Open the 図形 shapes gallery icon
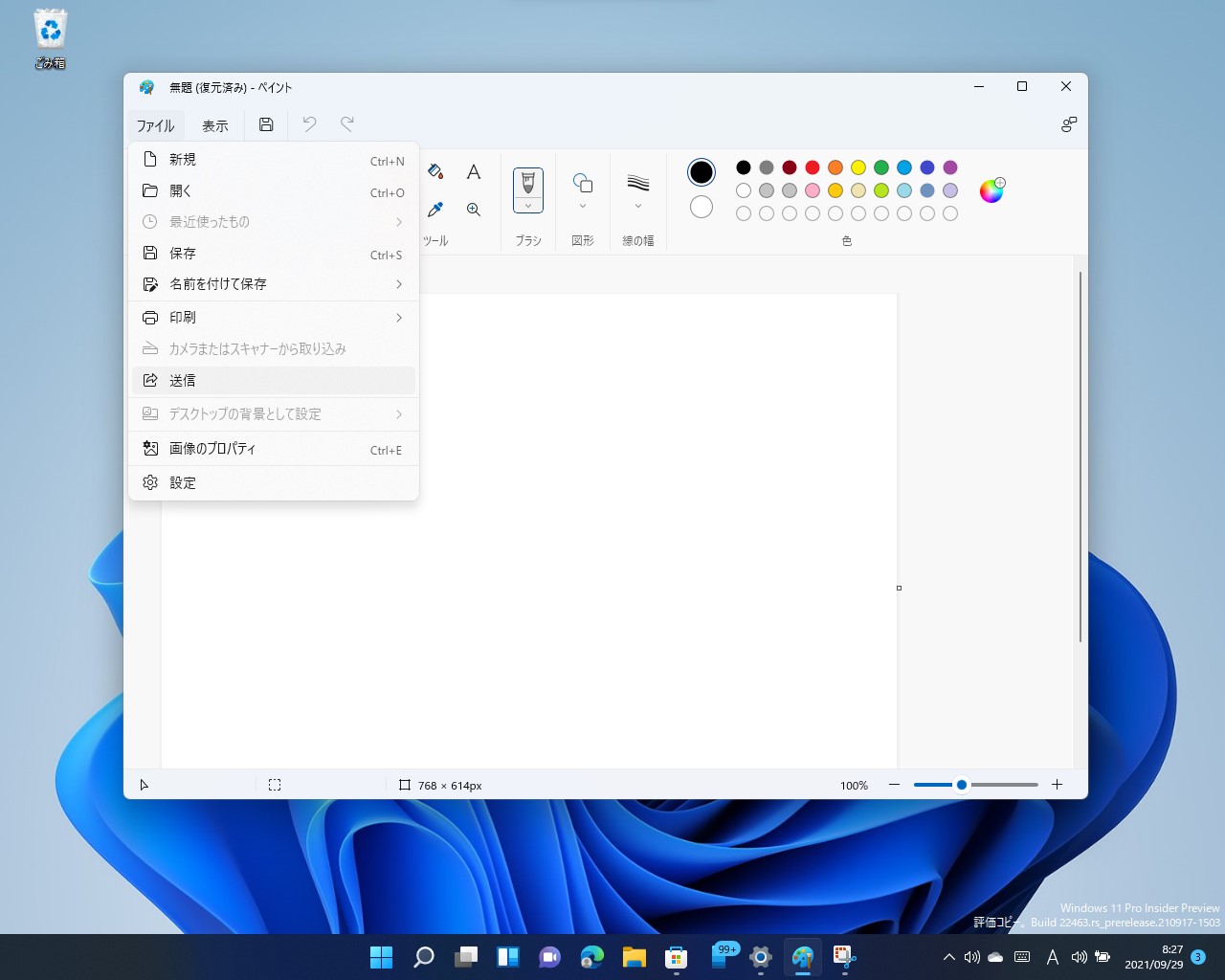The image size is (1225, 980). 582,182
